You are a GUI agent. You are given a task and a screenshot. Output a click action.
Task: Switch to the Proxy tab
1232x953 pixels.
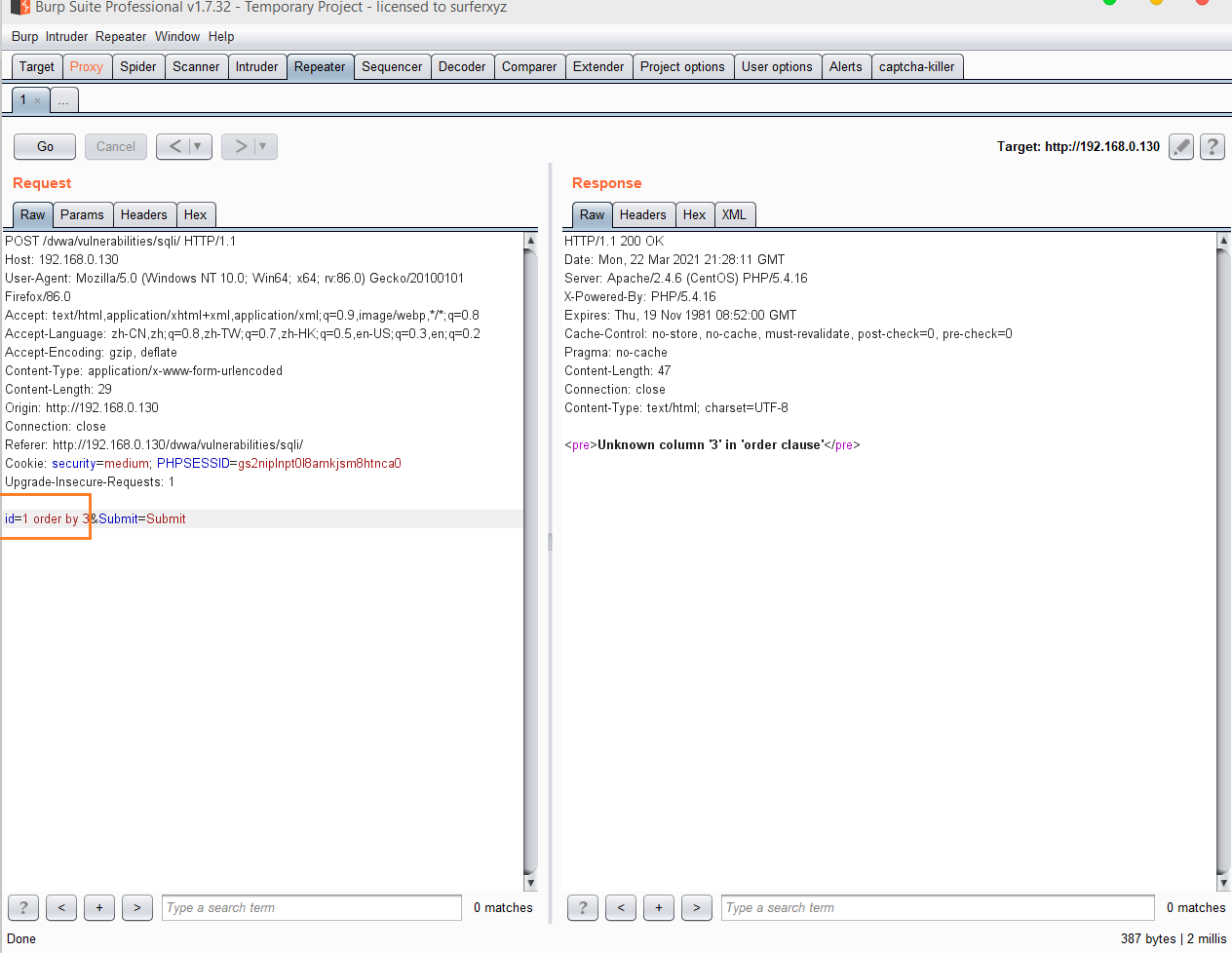point(87,66)
